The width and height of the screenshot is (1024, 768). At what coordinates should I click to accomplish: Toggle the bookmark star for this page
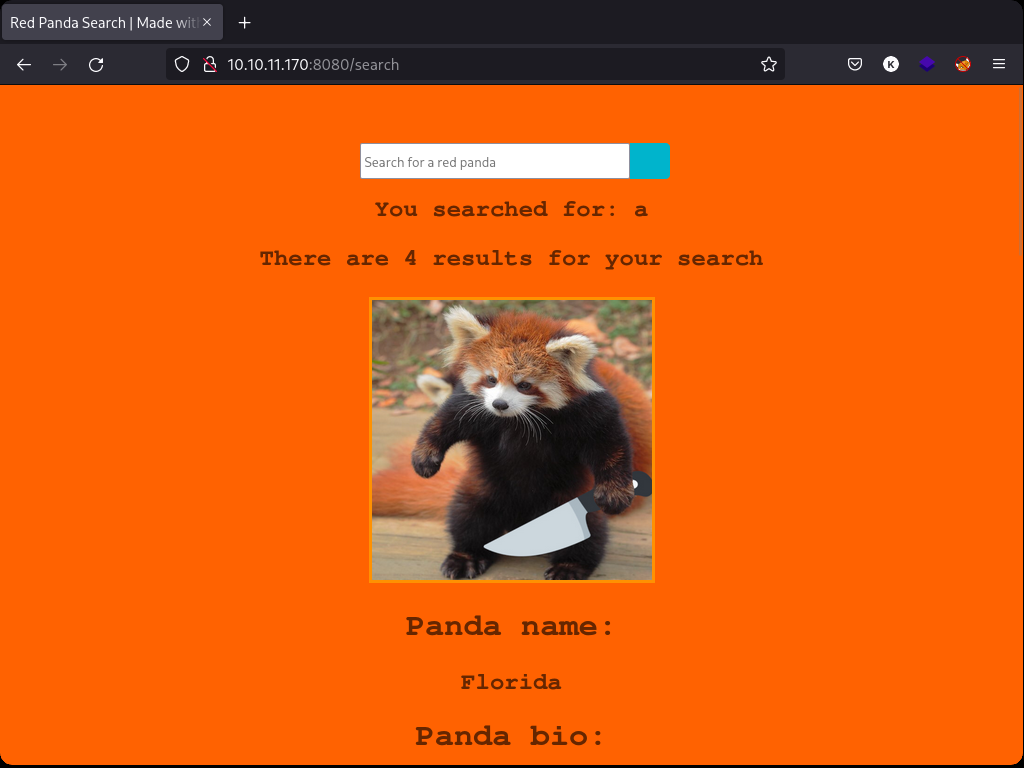pyautogui.click(x=768, y=64)
